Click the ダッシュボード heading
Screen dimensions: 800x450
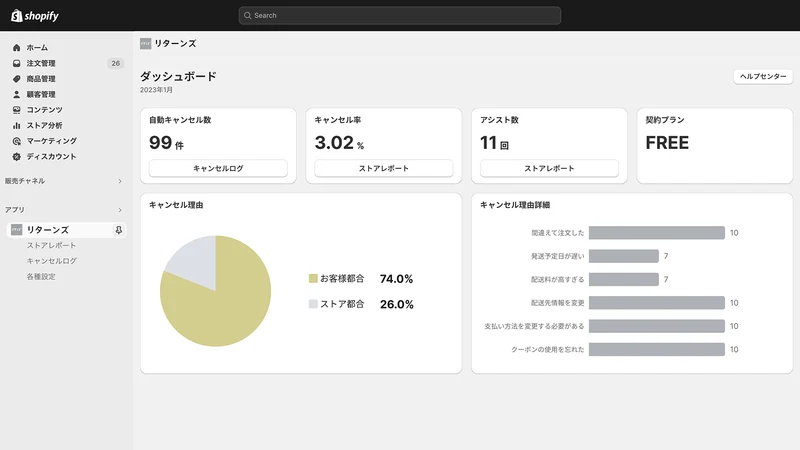(178, 77)
